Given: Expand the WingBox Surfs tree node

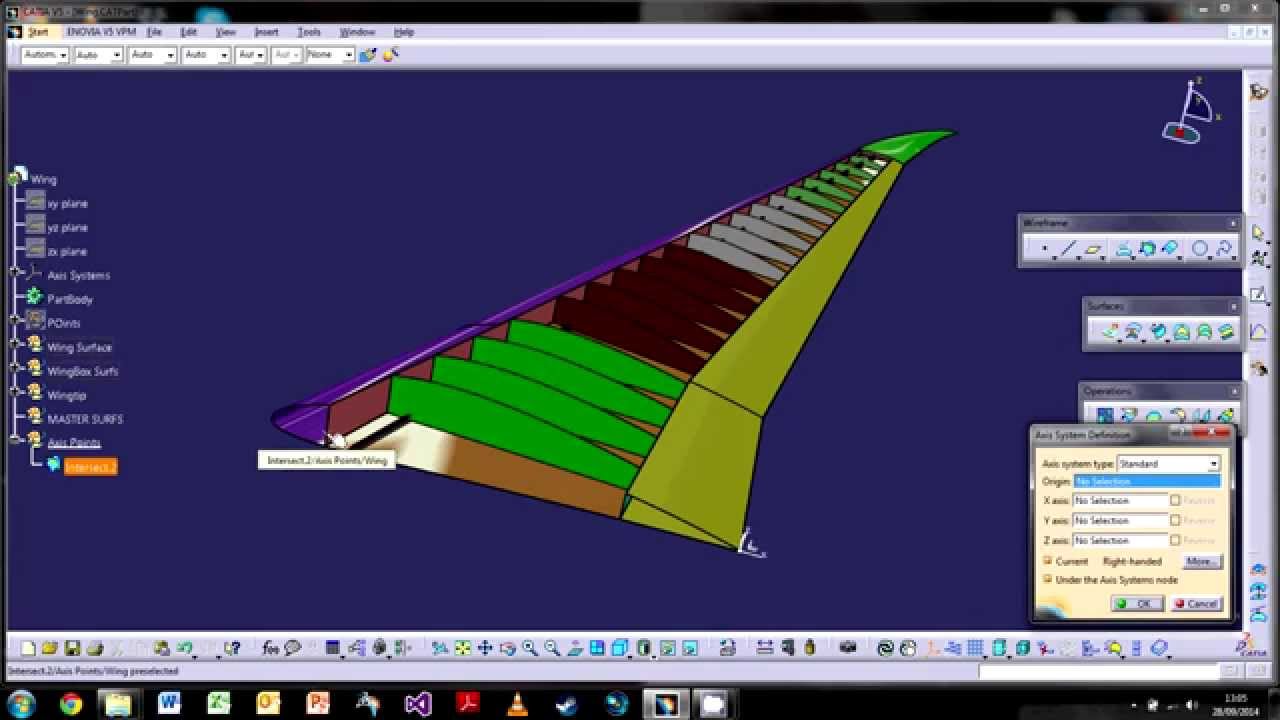Looking at the screenshot, I should [x=16, y=368].
